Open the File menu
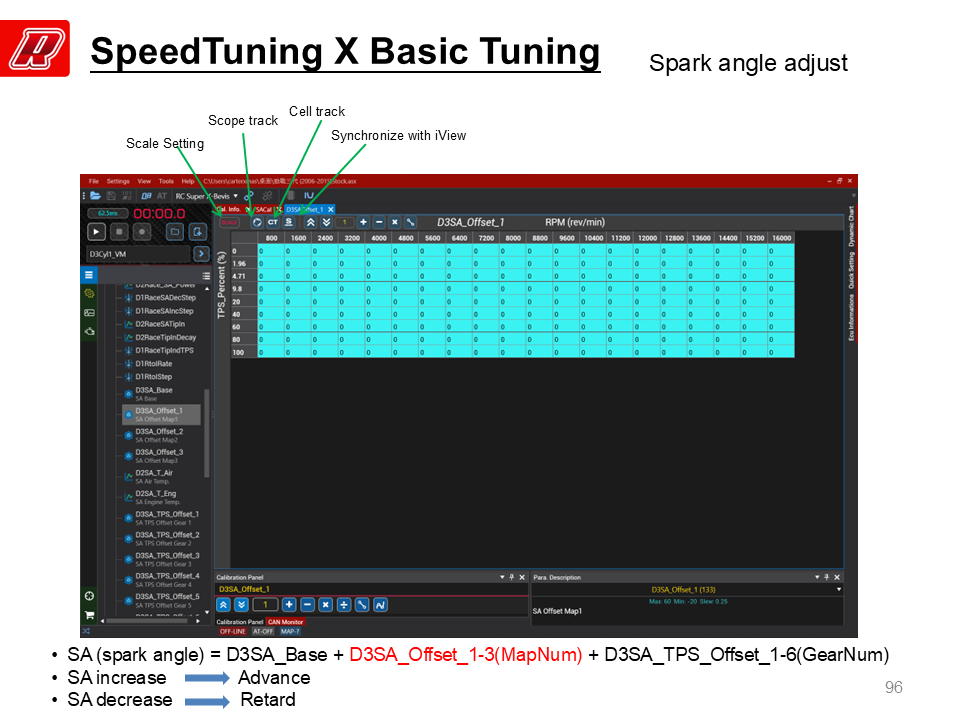This screenshot has height=720, width=960. (94, 181)
